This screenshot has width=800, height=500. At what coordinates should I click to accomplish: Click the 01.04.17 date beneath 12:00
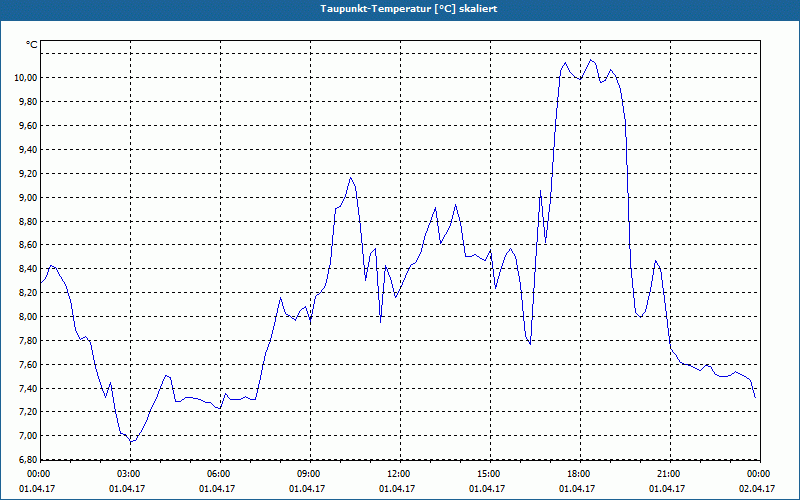396,489
